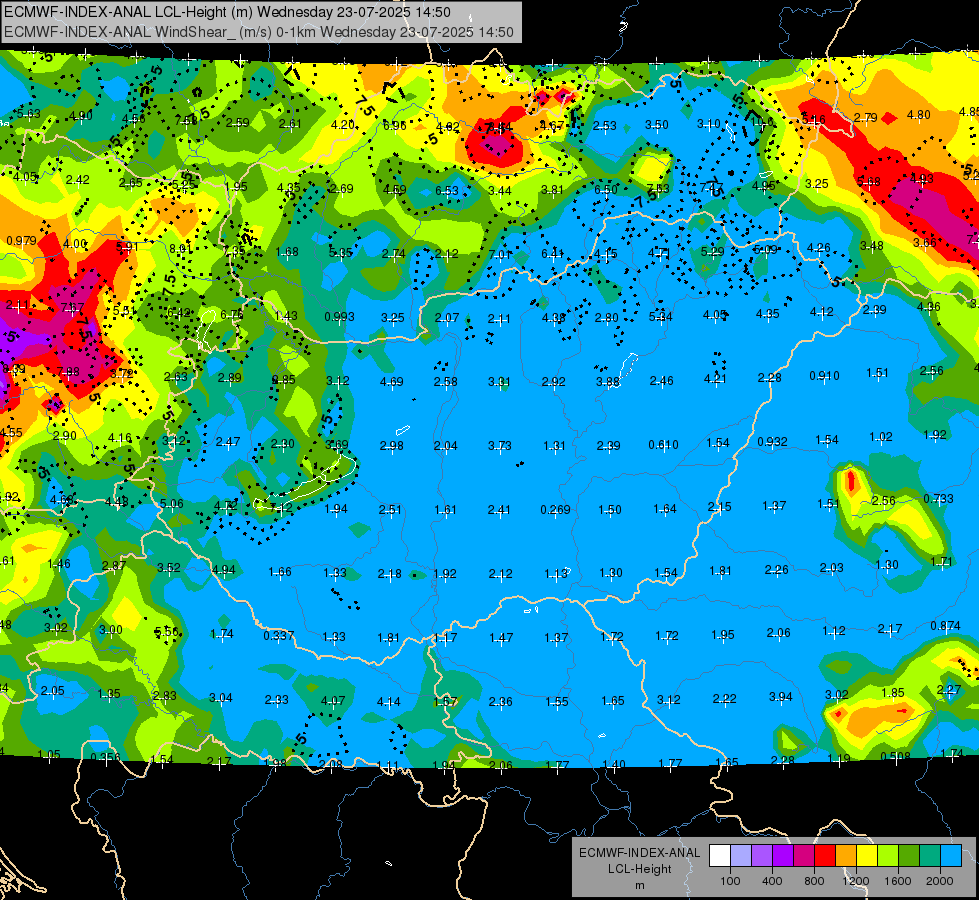The image size is (979, 900).
Task: Click the wind shear value 10.6
Action: 761,121
